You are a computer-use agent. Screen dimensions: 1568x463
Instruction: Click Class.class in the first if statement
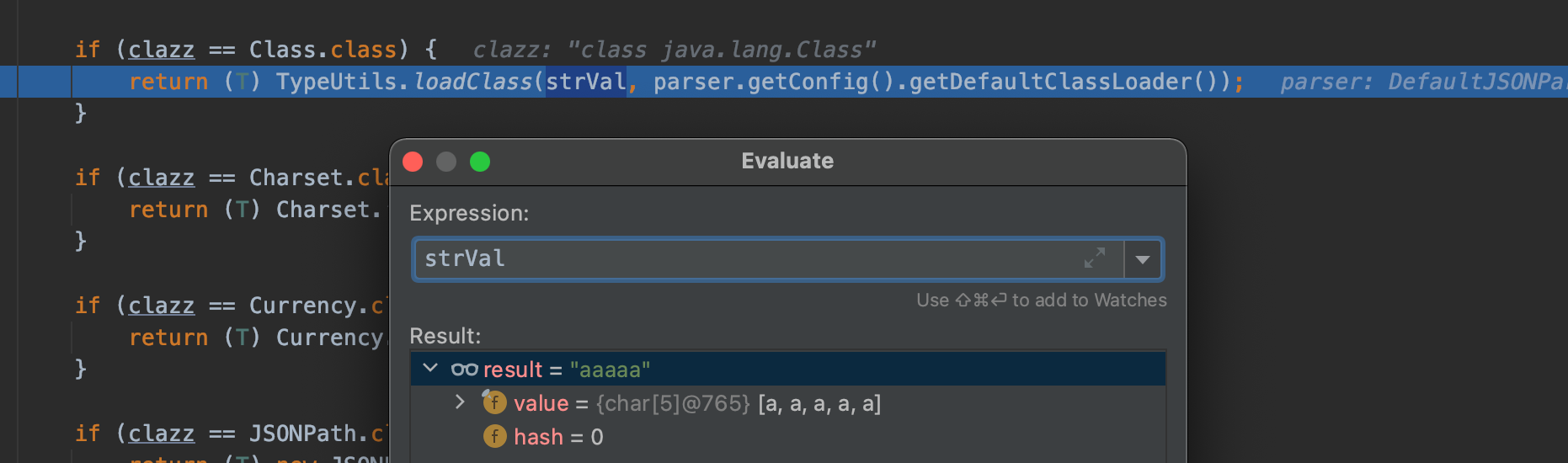click(323, 50)
